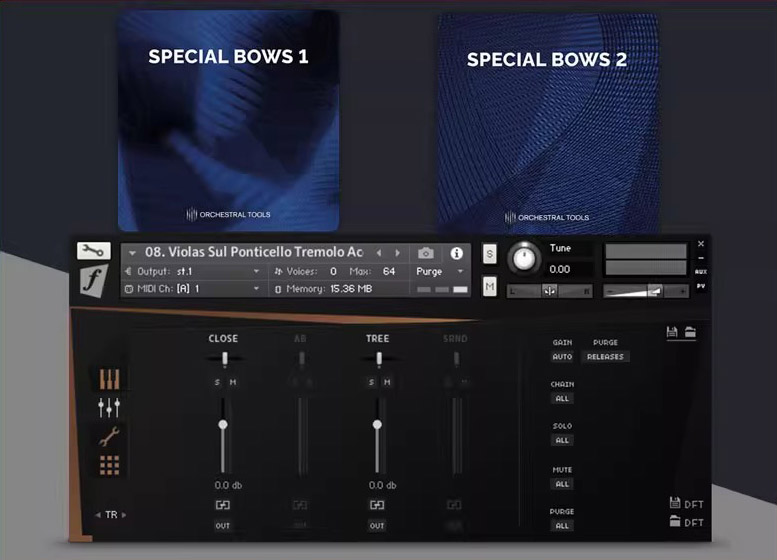The width and height of the screenshot is (777, 560).
Task: Click the link icon under CLOSE mic
Action: tap(223, 505)
